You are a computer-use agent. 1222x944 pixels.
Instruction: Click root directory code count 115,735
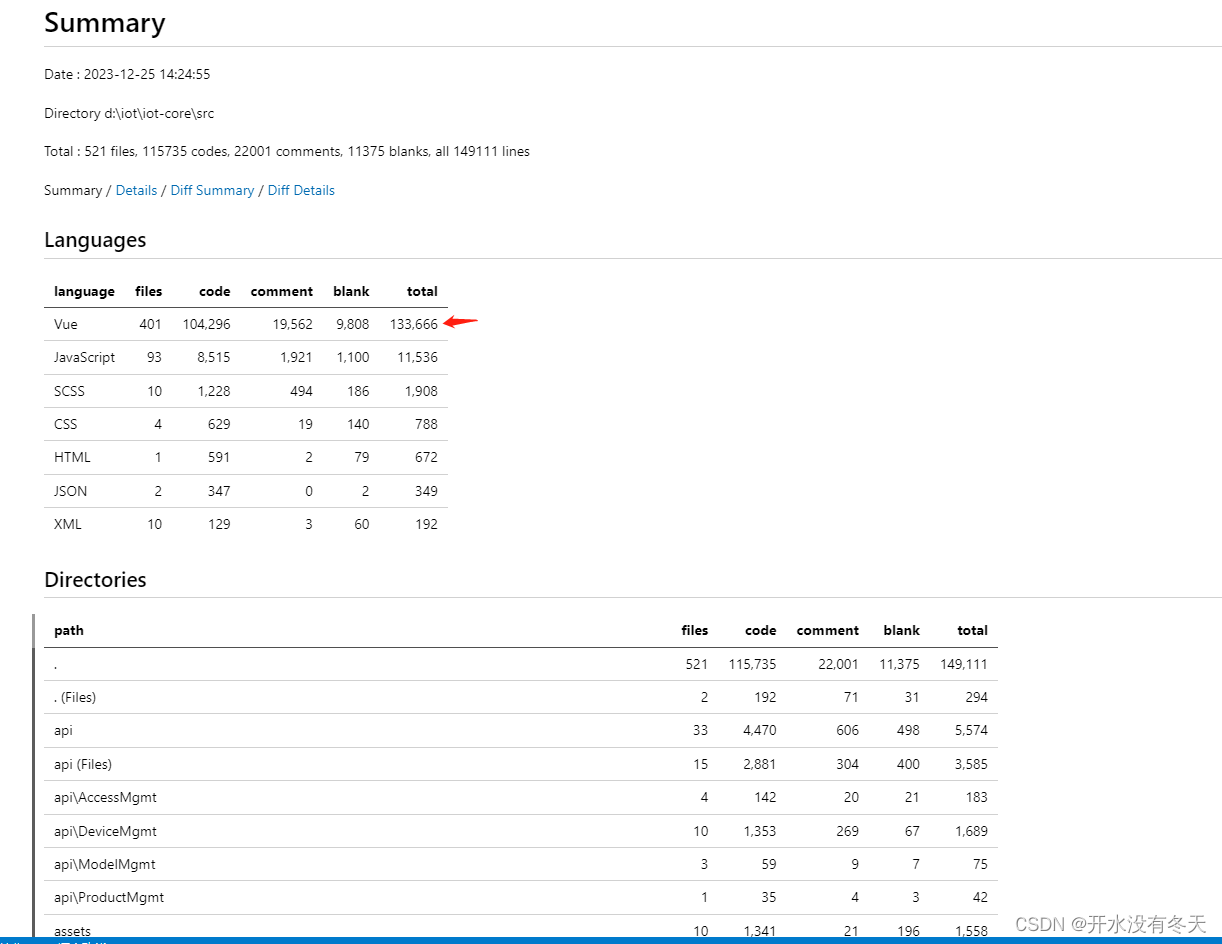[752, 664]
